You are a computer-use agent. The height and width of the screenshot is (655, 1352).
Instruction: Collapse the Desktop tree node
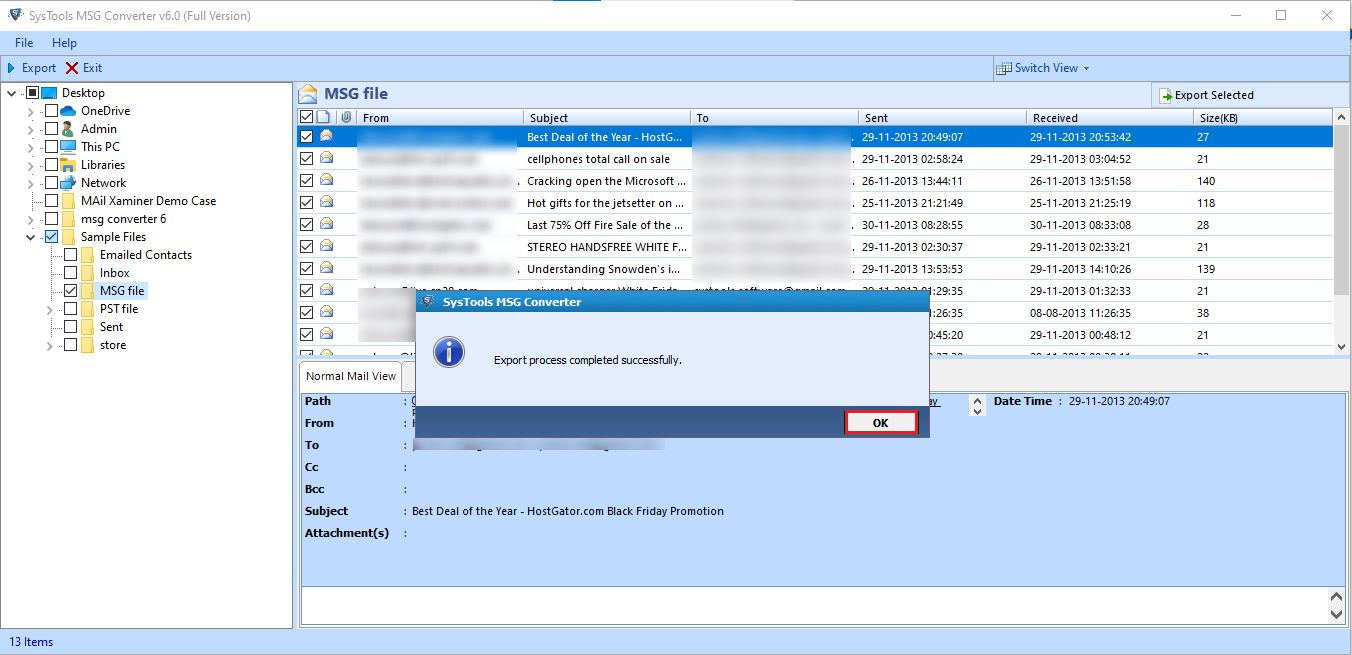click(x=12, y=93)
